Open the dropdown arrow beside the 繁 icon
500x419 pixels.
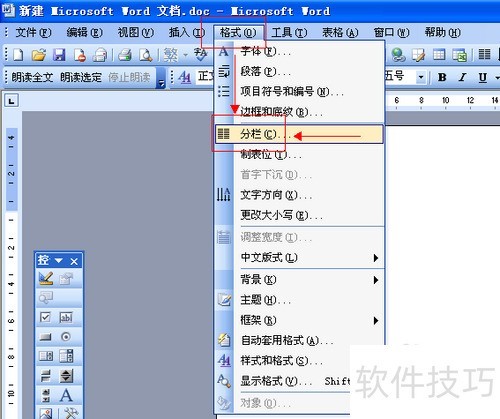click(x=185, y=55)
